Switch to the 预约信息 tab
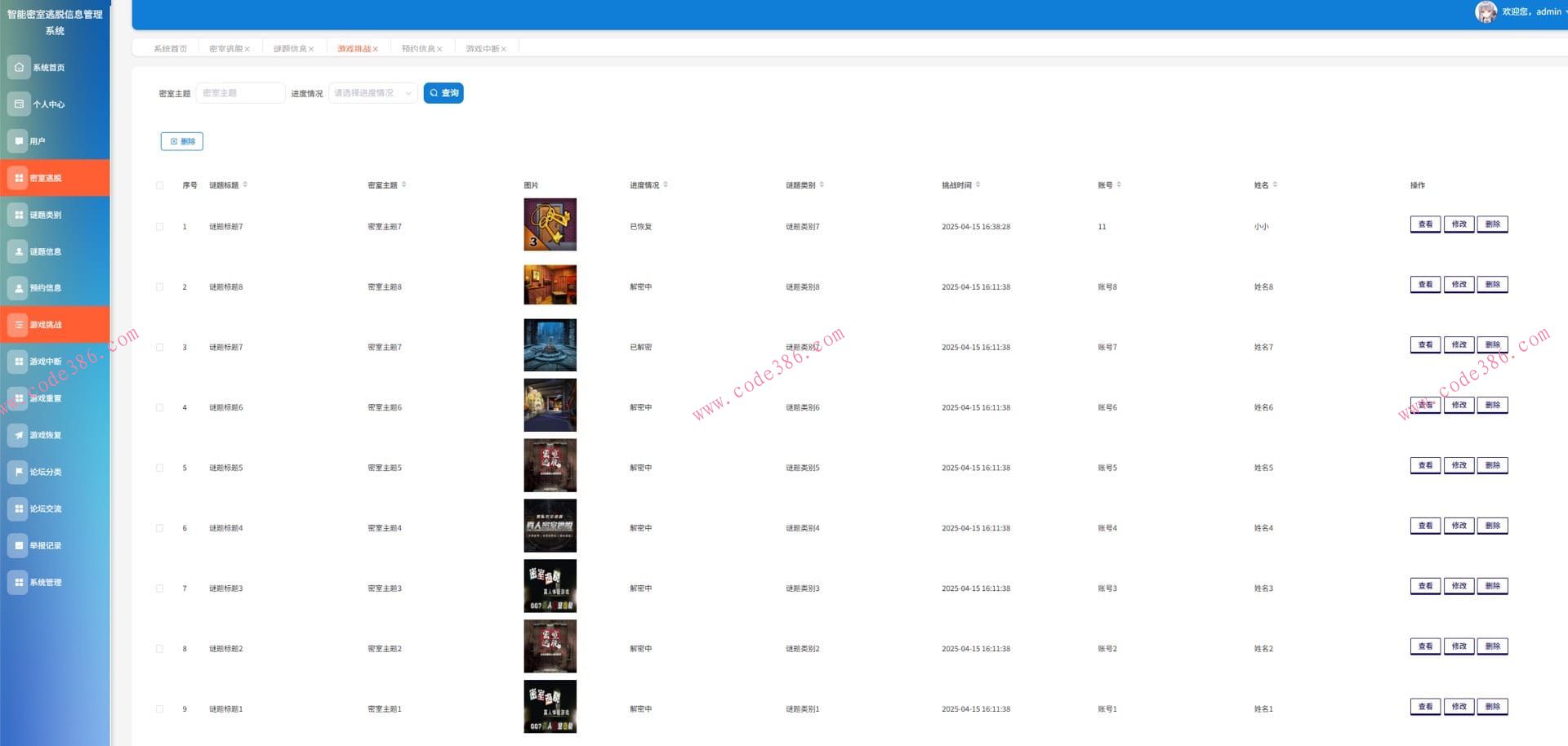Screen dimensions: 1568x746 418,49
